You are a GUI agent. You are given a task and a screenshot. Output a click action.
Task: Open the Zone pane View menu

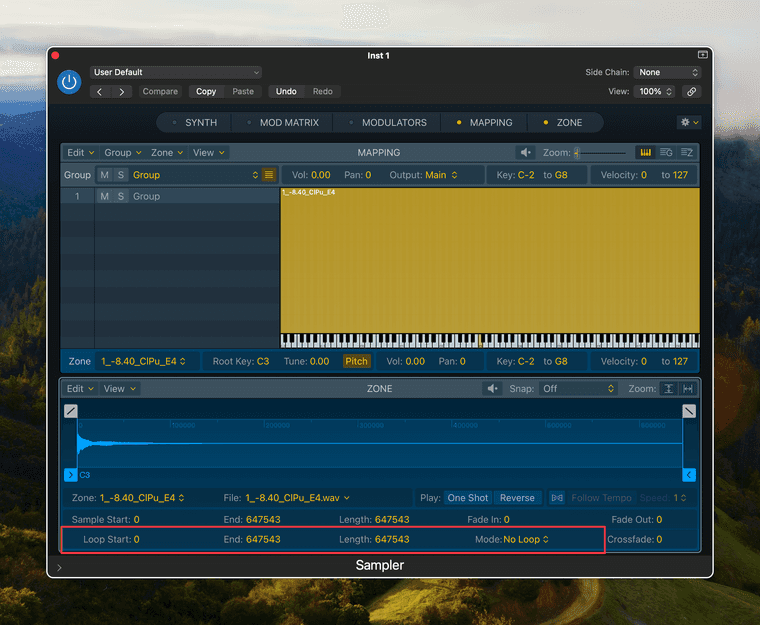[x=120, y=389]
